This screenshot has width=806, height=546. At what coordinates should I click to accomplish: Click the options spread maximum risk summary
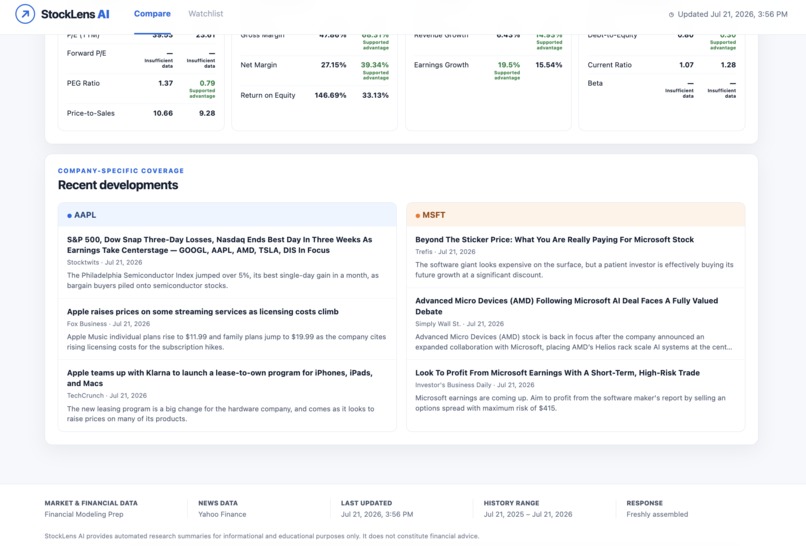(570, 403)
